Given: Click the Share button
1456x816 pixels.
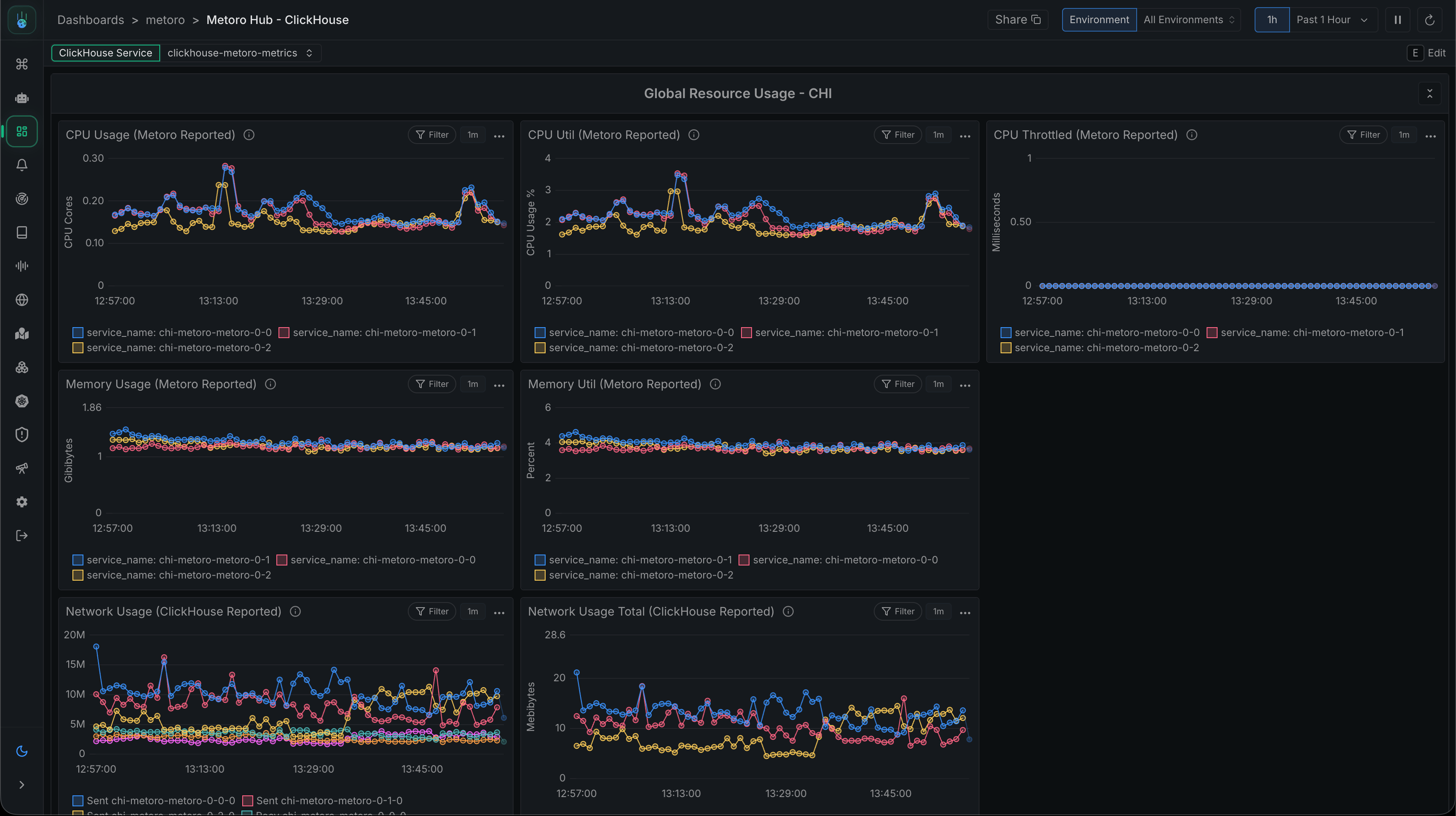Looking at the screenshot, I should click(x=1017, y=20).
